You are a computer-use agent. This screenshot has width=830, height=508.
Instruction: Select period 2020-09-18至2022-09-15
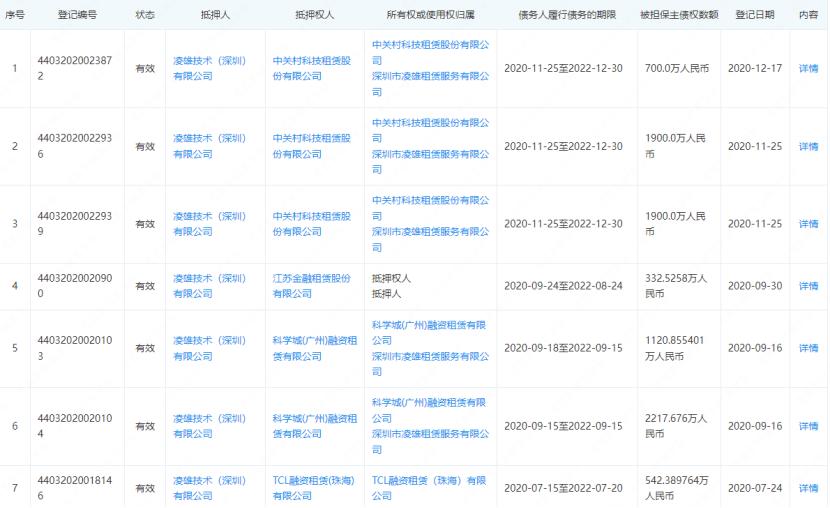click(563, 348)
